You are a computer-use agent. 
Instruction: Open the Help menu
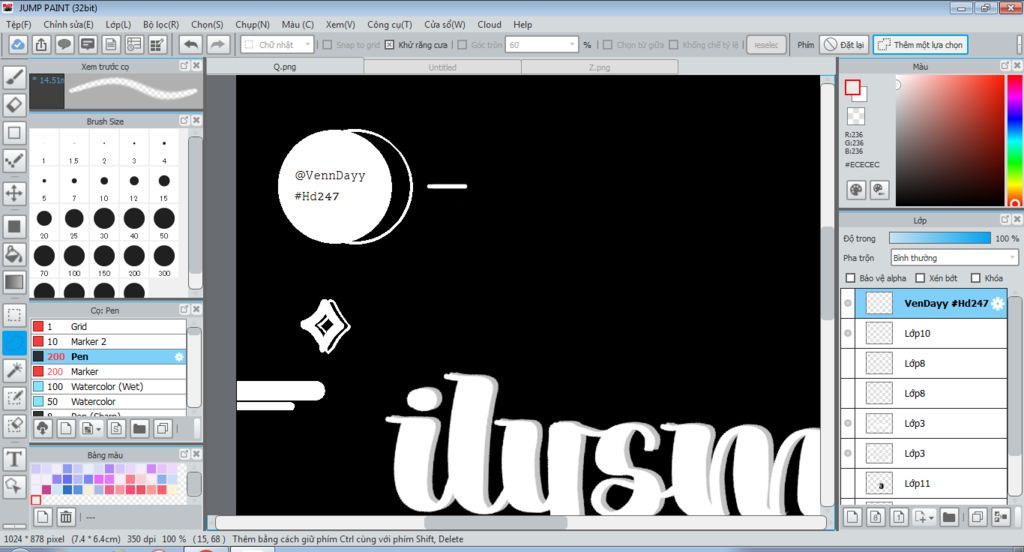(522, 24)
